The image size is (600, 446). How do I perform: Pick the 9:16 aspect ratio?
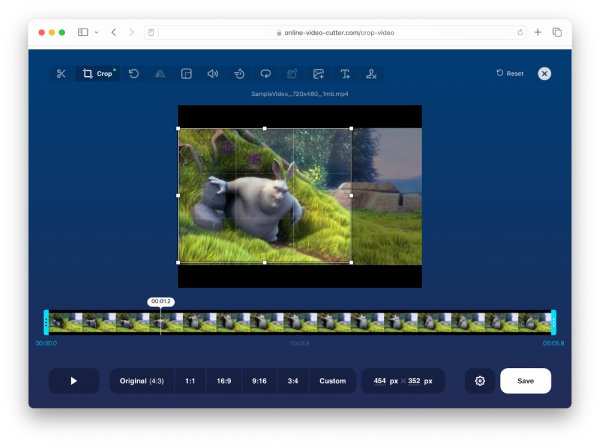259,381
